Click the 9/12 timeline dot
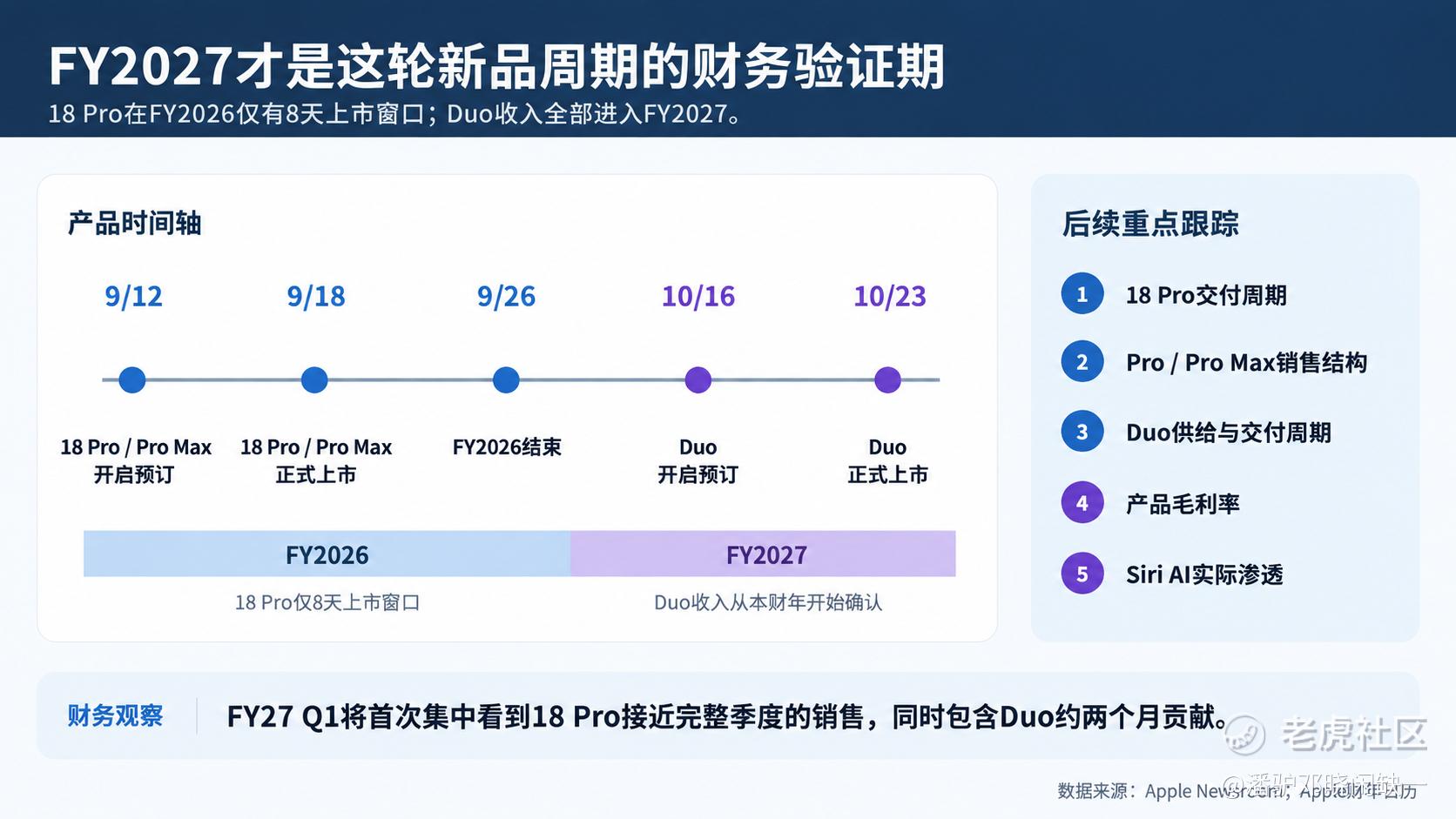 (x=132, y=379)
